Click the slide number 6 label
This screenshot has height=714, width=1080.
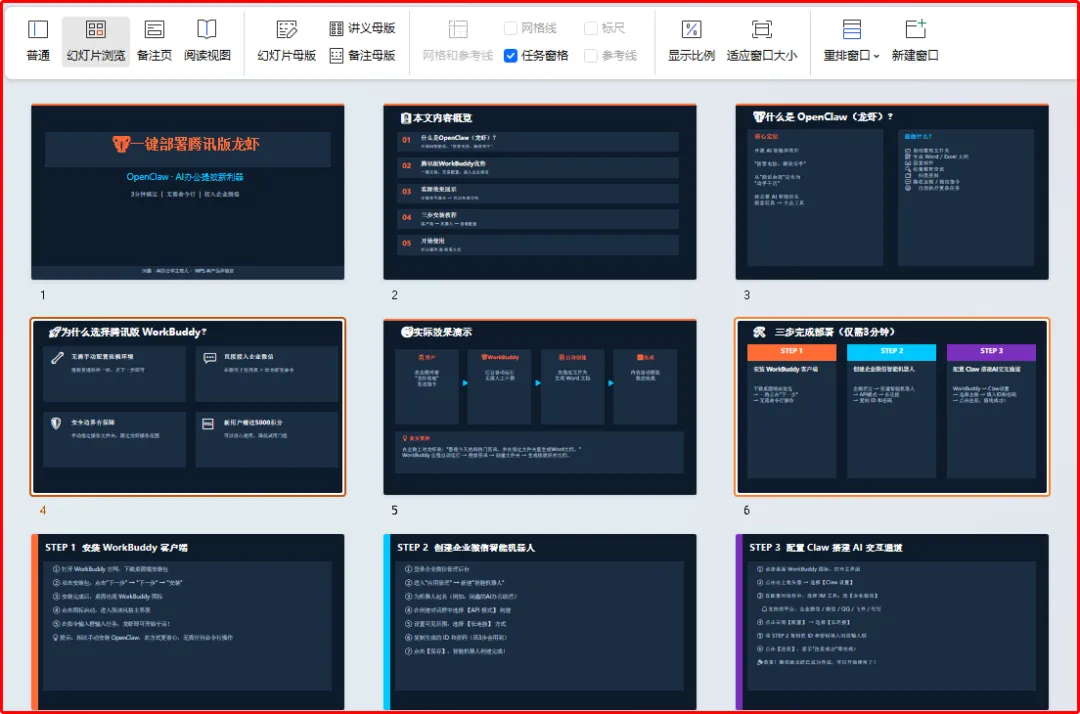(x=747, y=510)
